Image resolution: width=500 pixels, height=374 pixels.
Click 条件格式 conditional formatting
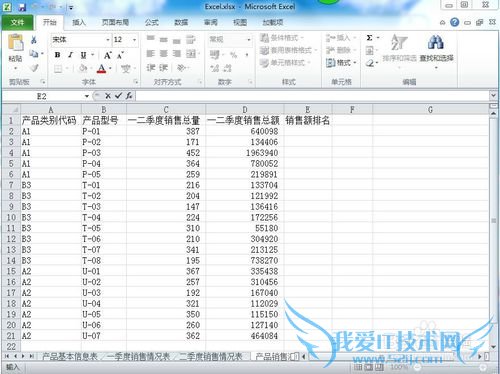pos(282,38)
